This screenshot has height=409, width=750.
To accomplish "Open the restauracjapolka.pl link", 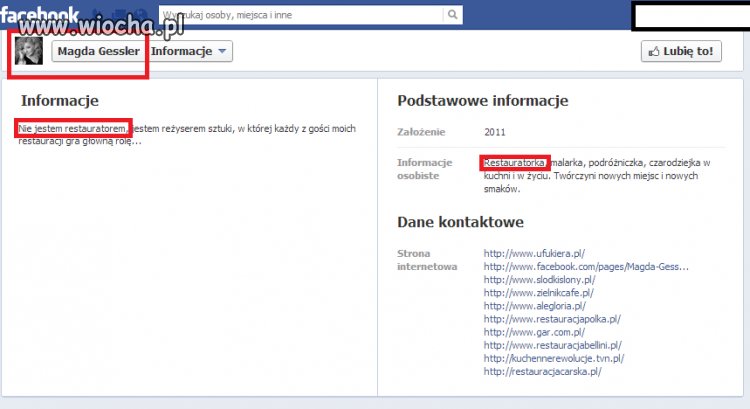I will [552, 319].
